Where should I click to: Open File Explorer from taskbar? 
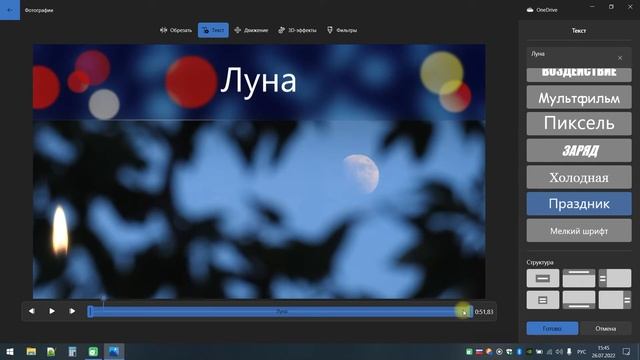point(31,351)
